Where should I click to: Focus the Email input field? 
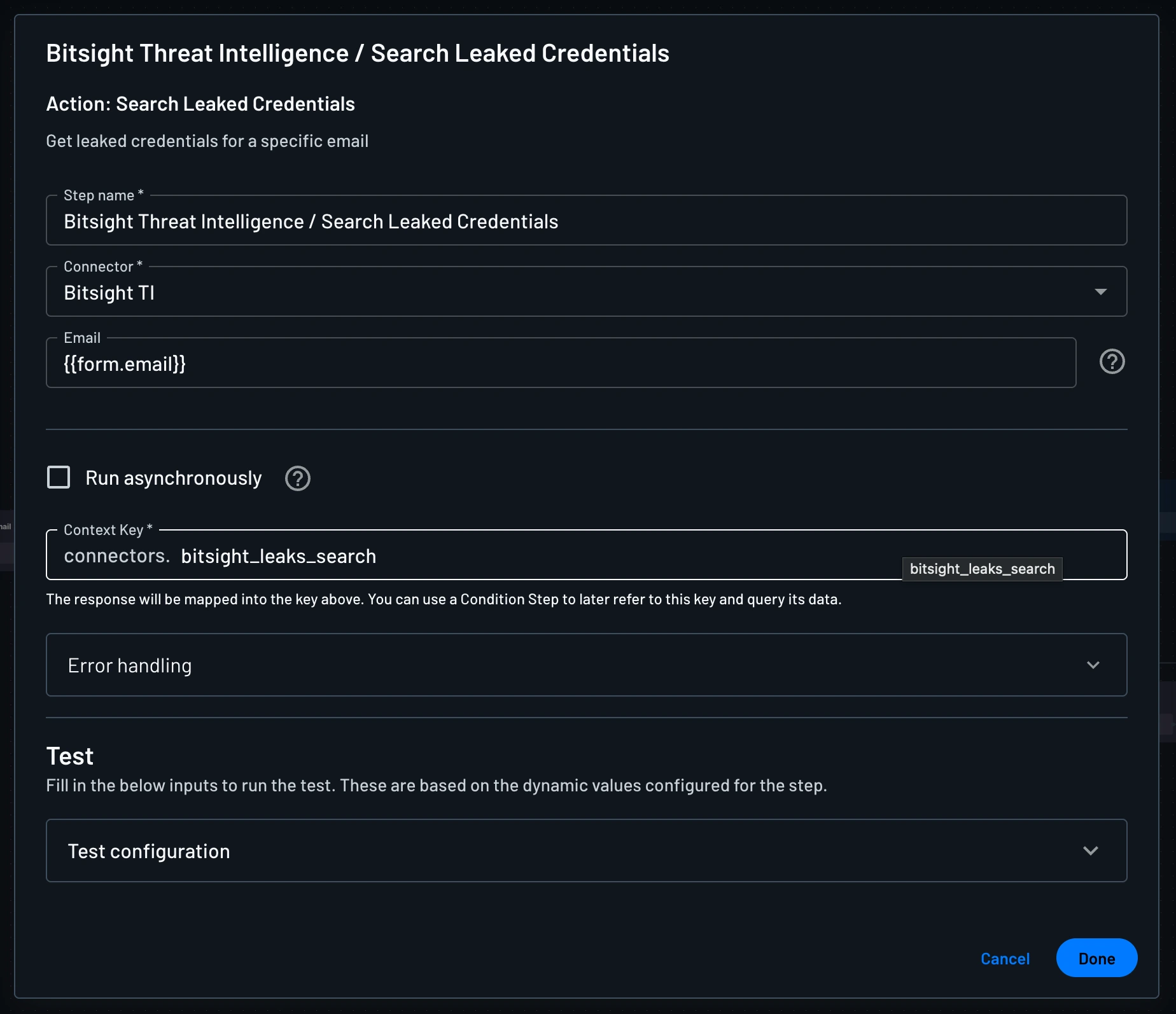(561, 363)
